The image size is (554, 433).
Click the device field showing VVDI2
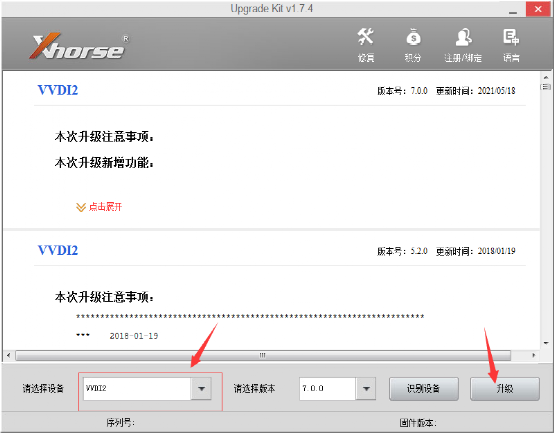137,389
